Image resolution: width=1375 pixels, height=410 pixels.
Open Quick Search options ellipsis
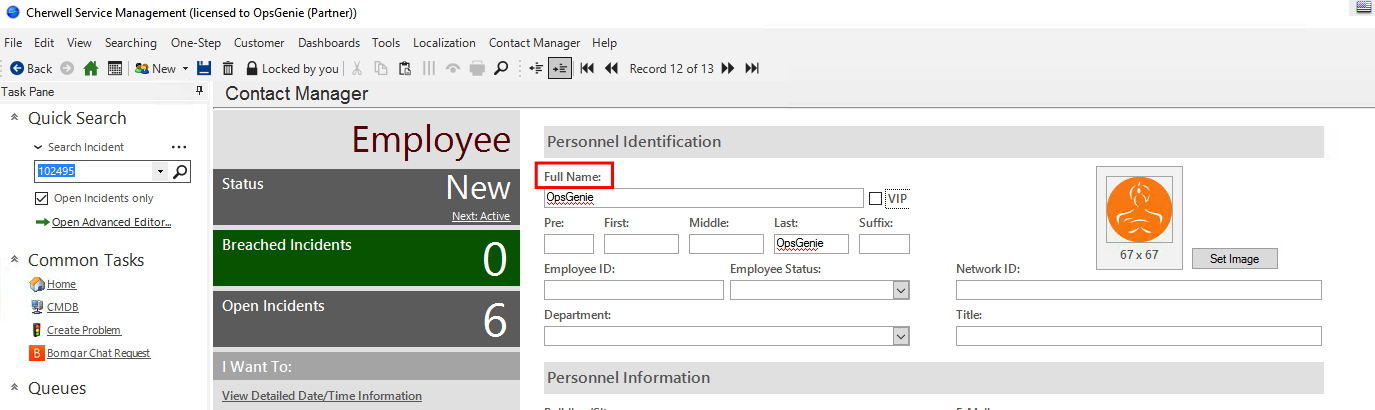tap(179, 147)
